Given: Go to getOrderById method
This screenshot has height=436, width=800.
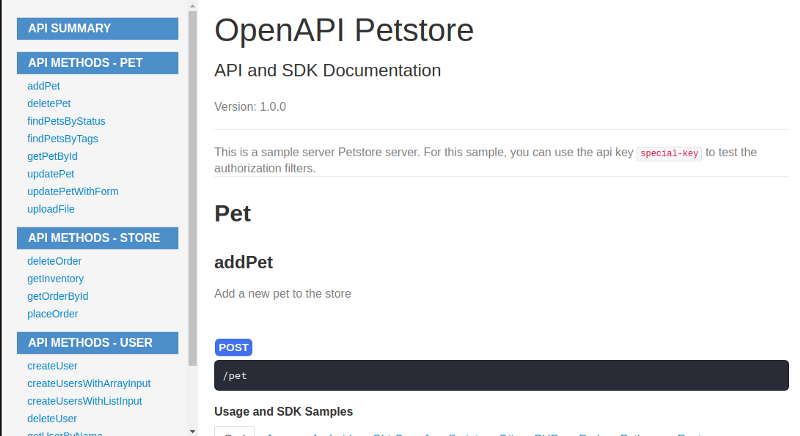Looking at the screenshot, I should pyautogui.click(x=58, y=296).
